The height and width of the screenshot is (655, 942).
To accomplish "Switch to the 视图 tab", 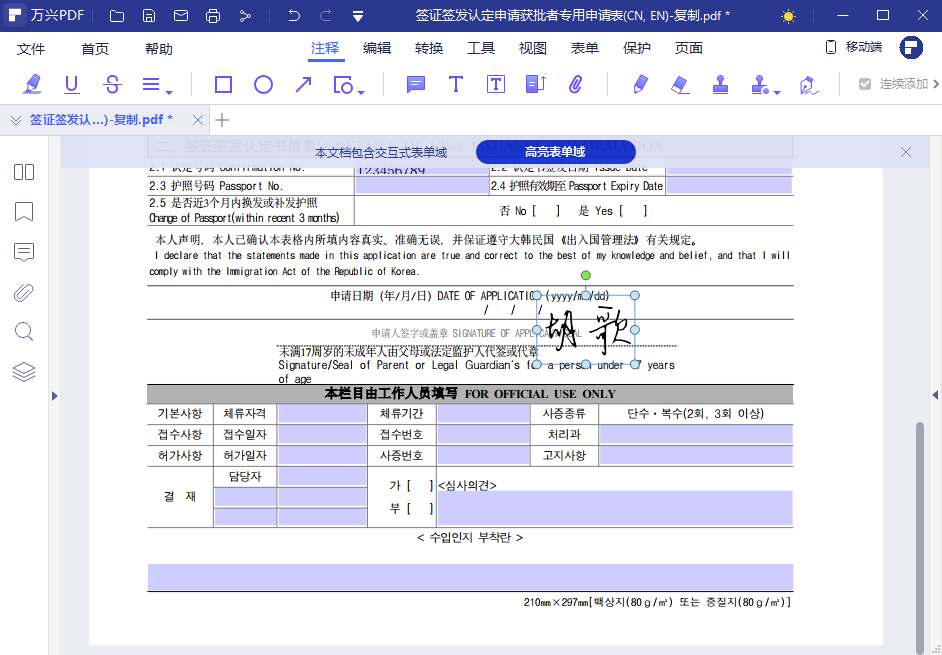I will 532,48.
